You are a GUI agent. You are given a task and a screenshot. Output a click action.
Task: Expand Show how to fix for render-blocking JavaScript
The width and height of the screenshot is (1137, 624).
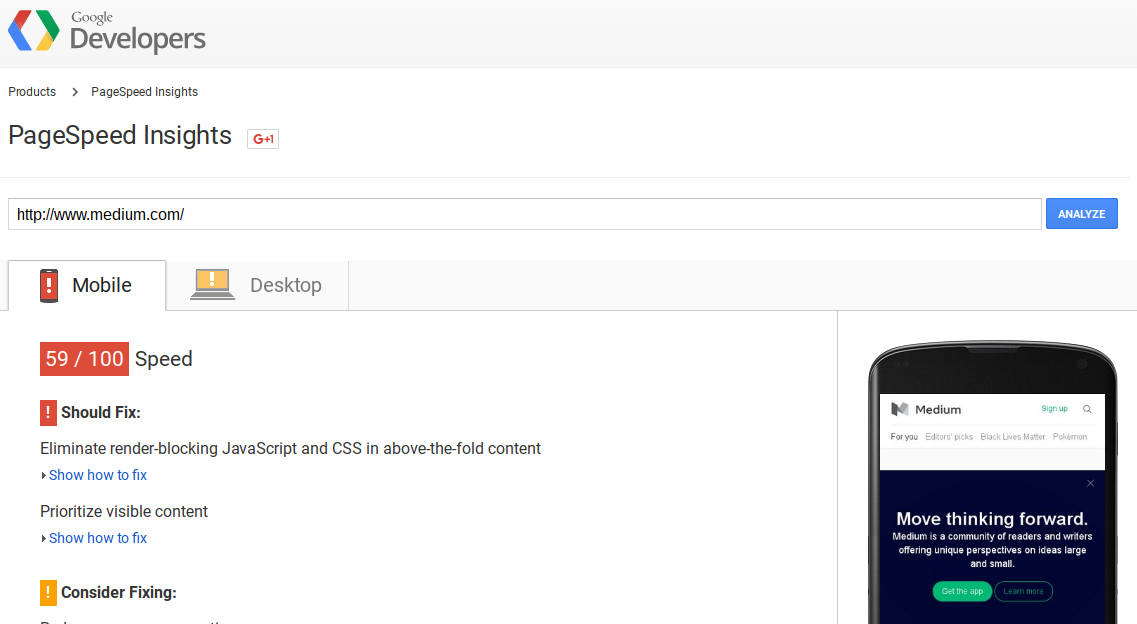(x=97, y=475)
